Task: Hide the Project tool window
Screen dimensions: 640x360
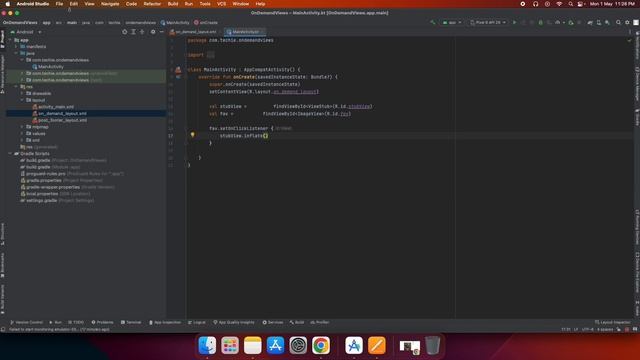Action: (x=162, y=32)
